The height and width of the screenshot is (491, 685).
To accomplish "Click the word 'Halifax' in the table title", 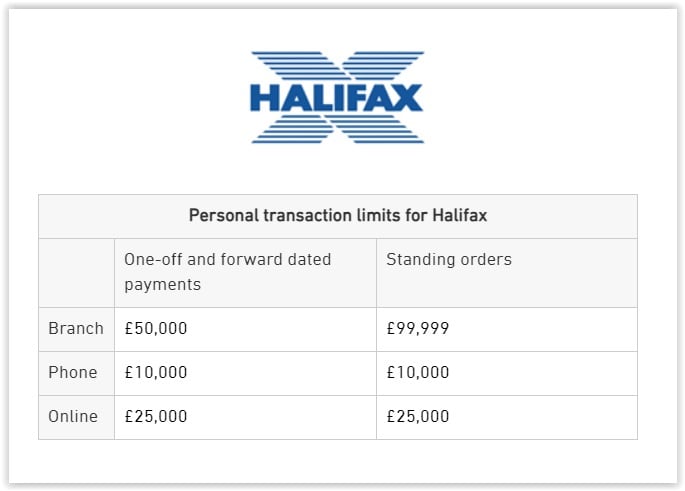I will point(460,215).
